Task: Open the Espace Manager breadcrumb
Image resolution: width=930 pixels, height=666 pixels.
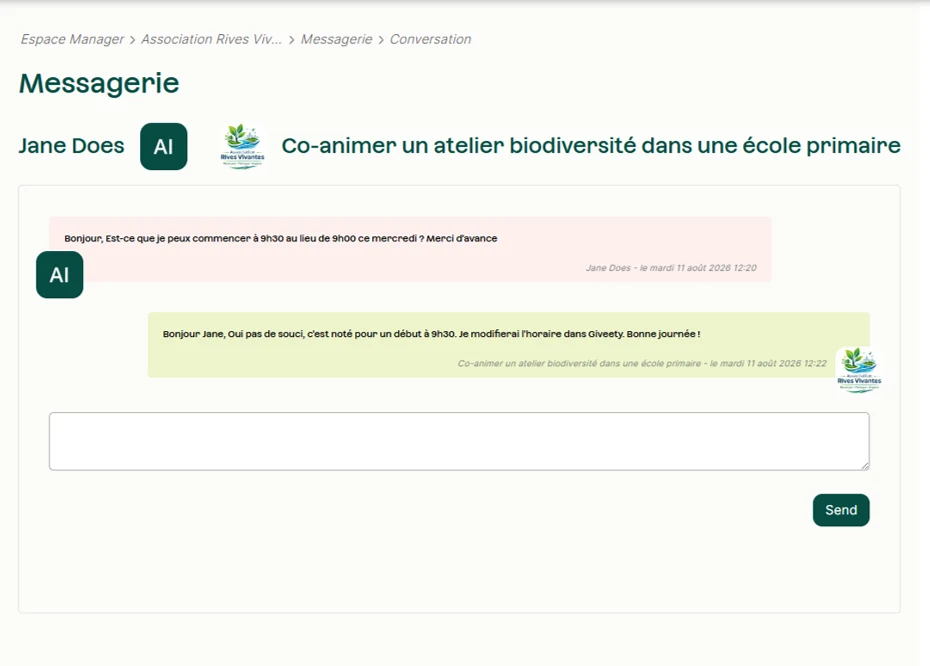Action: (72, 39)
